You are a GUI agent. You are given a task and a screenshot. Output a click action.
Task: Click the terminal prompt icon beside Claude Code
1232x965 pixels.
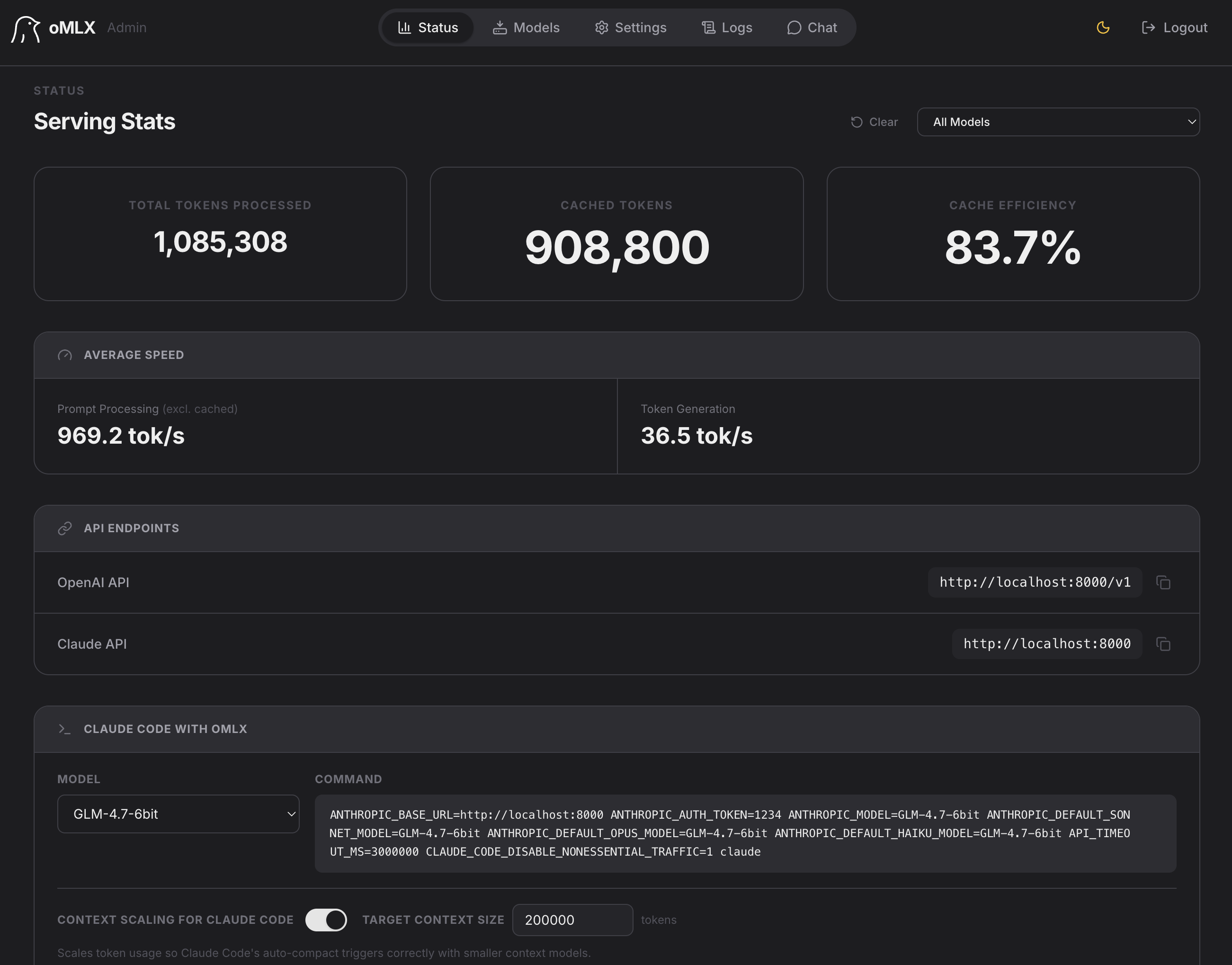tap(65, 729)
